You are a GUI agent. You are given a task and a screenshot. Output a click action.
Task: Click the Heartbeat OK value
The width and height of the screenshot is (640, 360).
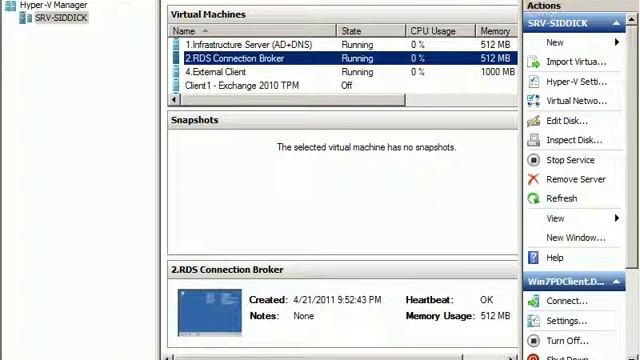[486, 300]
